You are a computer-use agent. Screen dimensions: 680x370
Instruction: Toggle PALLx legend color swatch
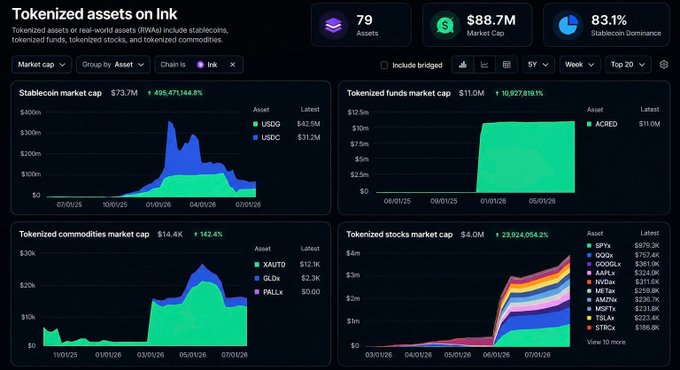(x=257, y=292)
